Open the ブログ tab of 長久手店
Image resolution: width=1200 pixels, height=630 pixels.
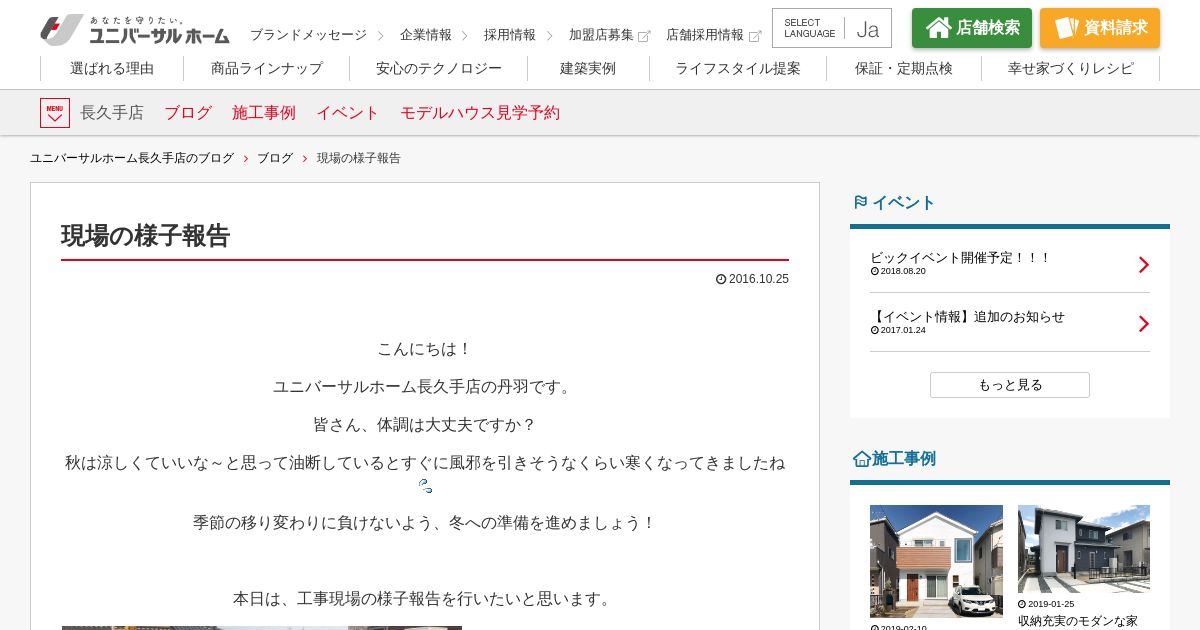[x=188, y=113]
